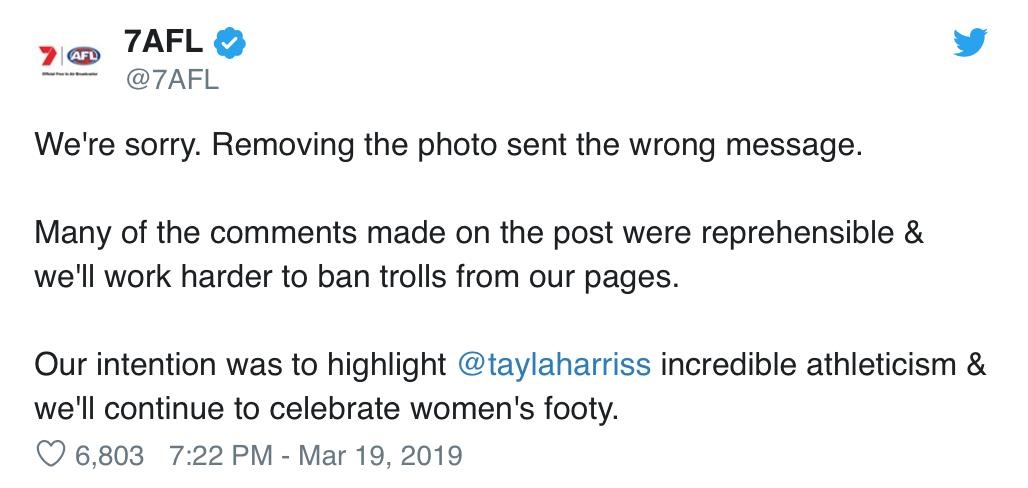Viewport: 1028px width, 488px height.
Task: Click the 7:22 PM time in timestamp
Action: pos(220,456)
